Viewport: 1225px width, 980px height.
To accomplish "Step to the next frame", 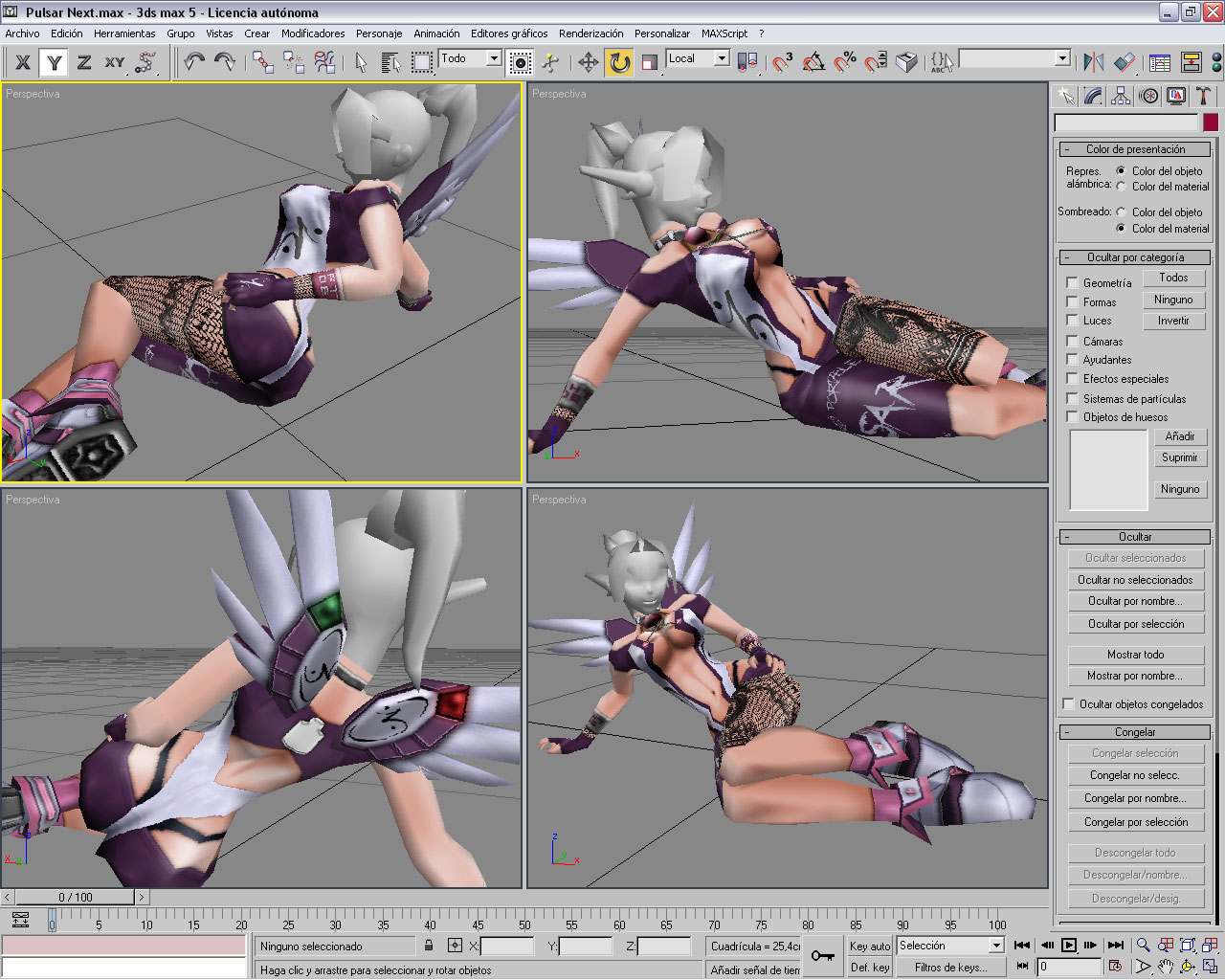I will pyautogui.click(x=1091, y=946).
